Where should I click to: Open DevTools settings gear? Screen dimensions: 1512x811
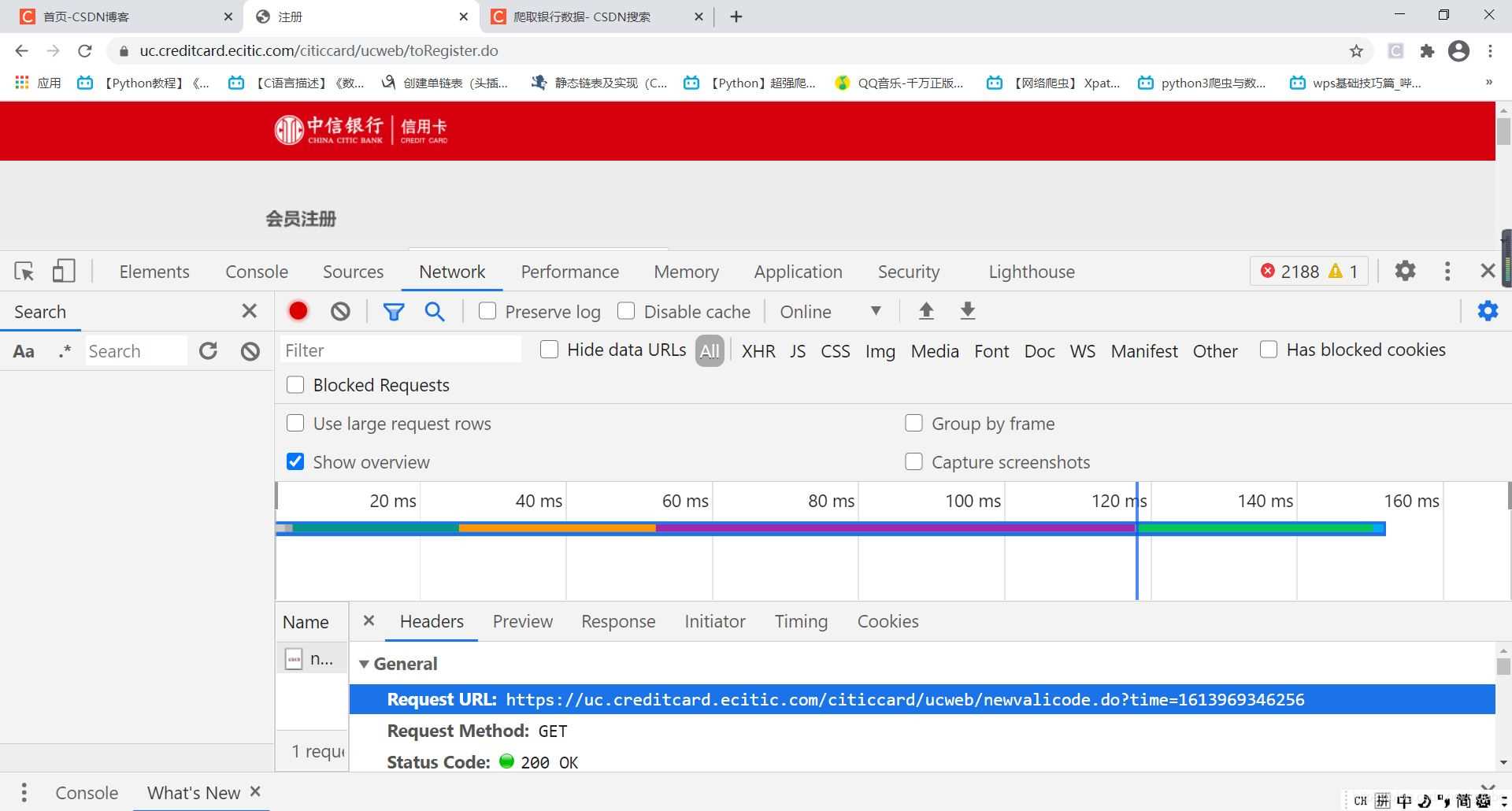pos(1406,271)
